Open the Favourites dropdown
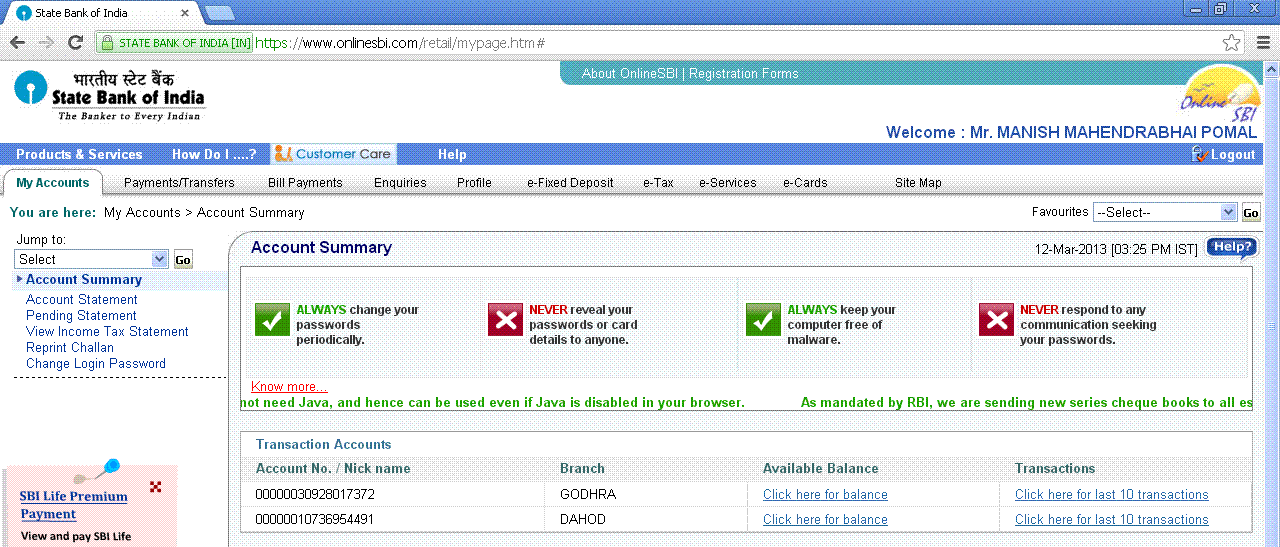 point(1165,212)
